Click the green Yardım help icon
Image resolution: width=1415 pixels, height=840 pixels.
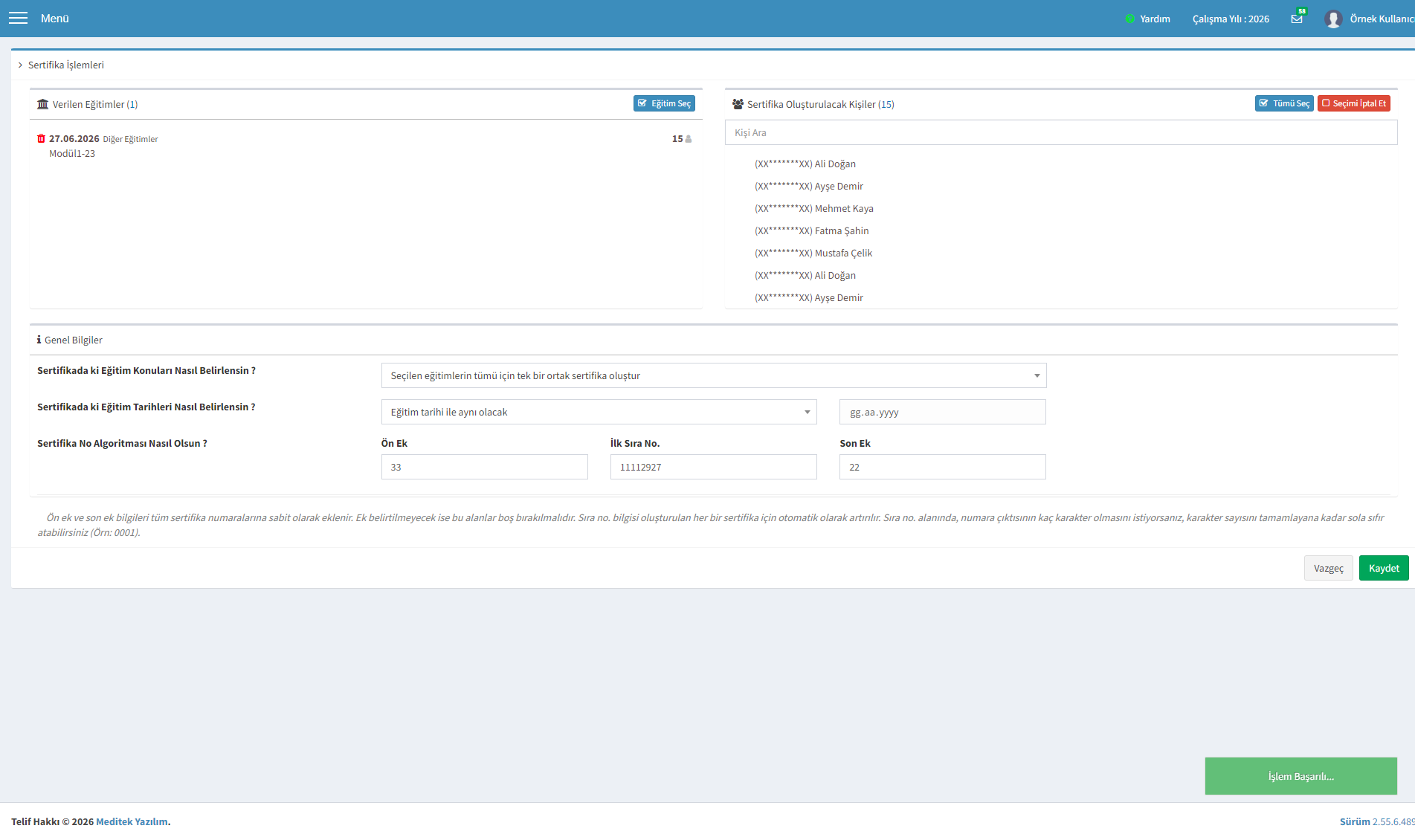point(1129,19)
